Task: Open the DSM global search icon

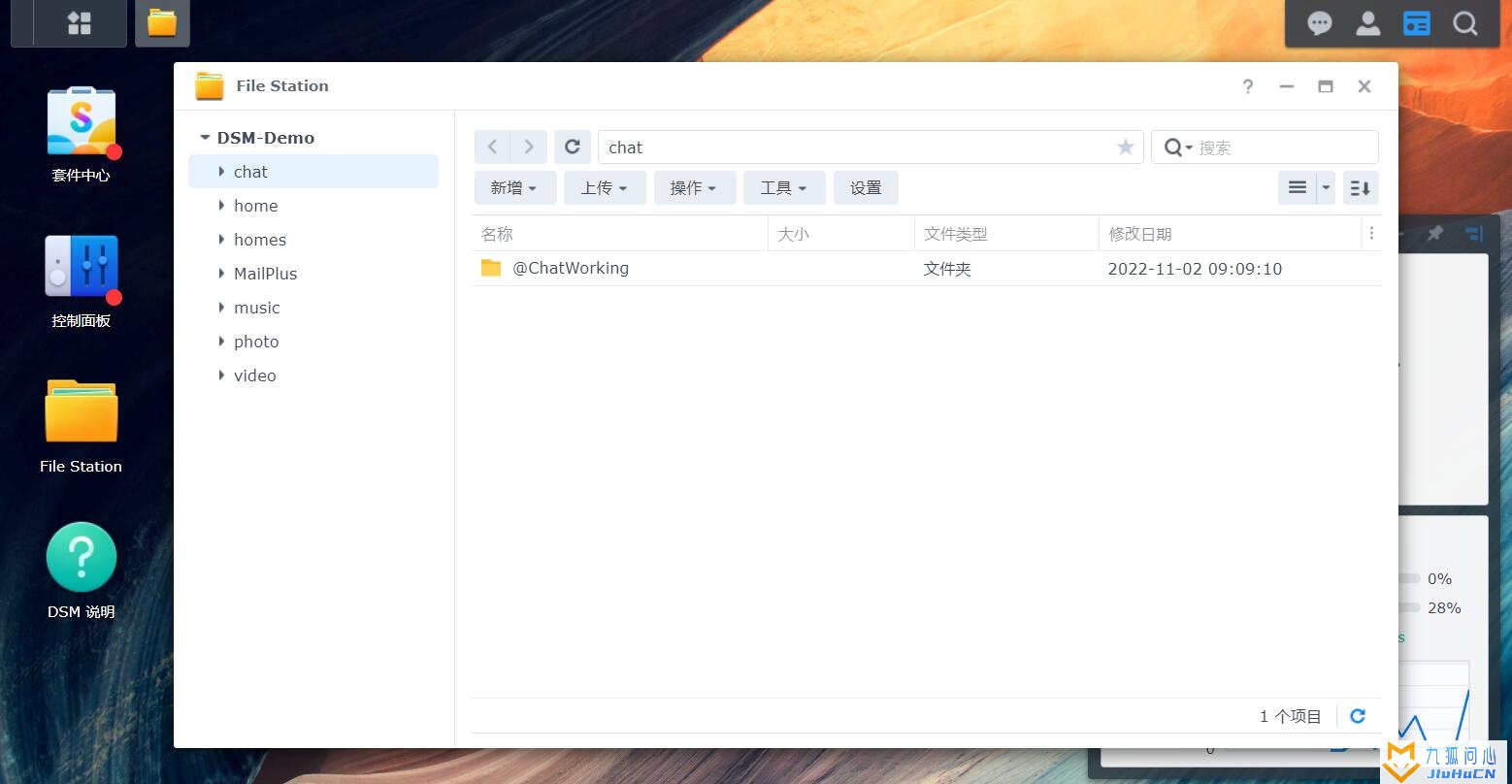Action: coord(1464,23)
